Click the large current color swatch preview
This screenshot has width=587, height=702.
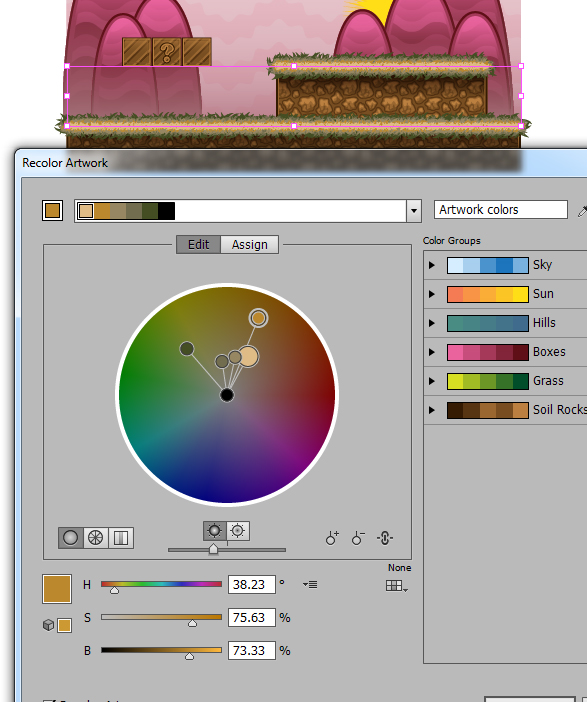pos(57,589)
